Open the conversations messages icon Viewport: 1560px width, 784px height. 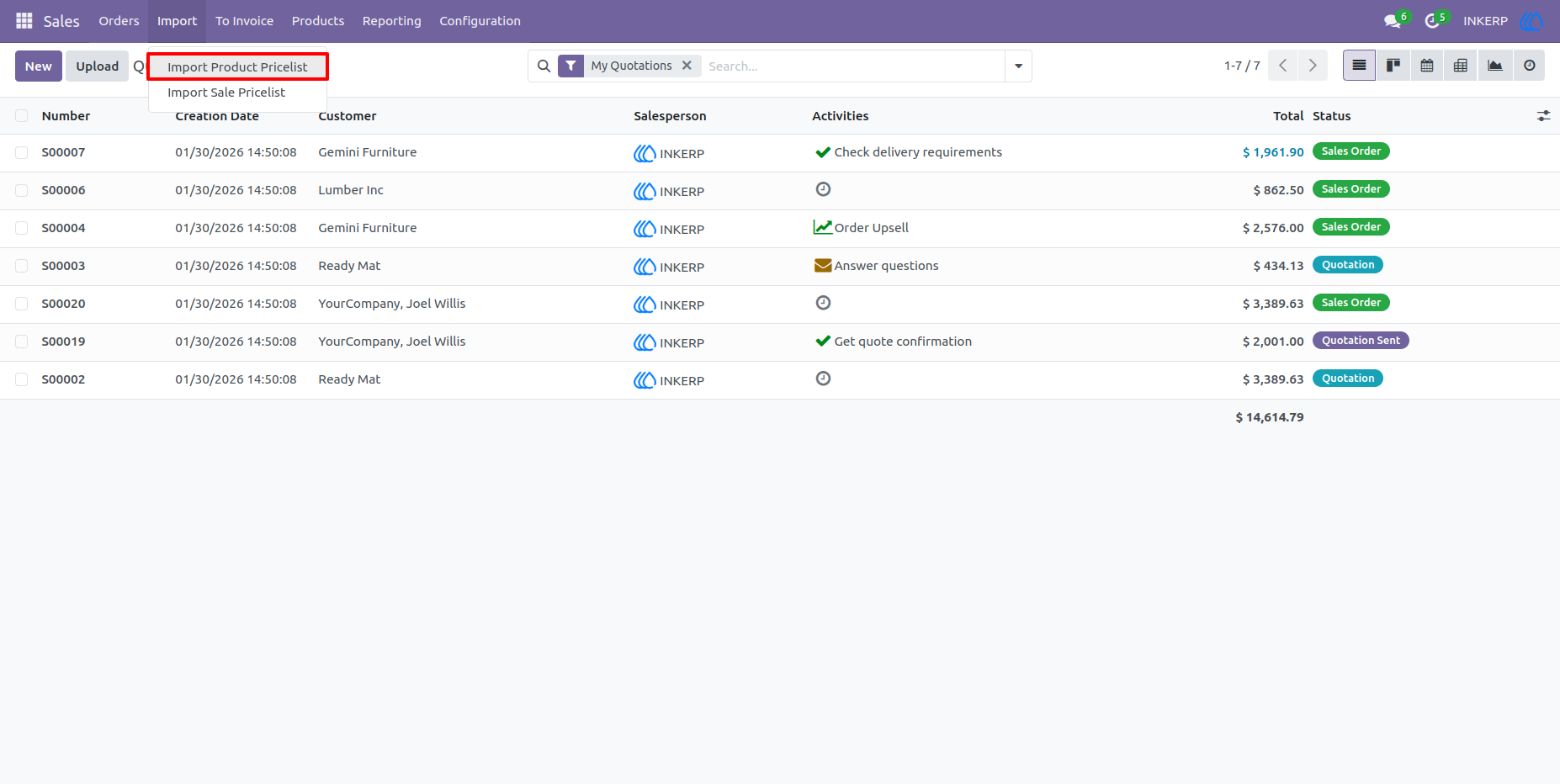(1393, 21)
